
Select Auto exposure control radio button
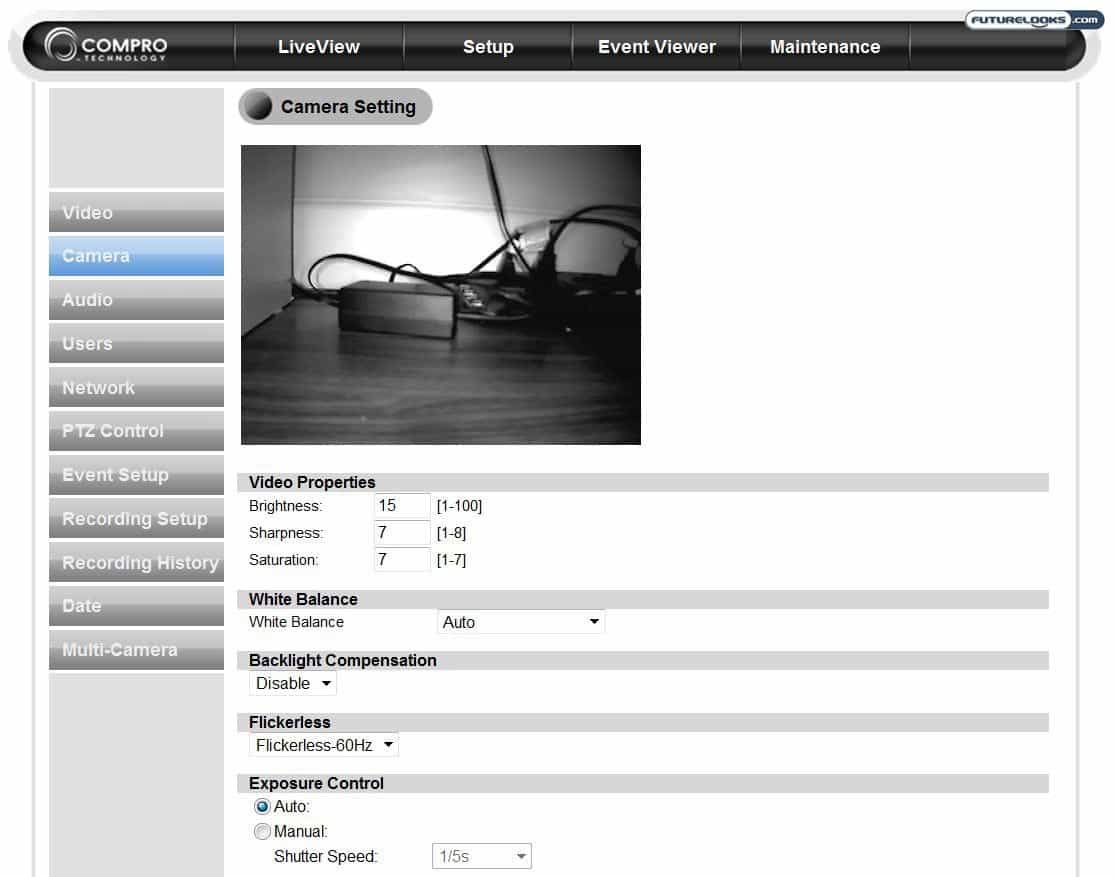[262, 806]
